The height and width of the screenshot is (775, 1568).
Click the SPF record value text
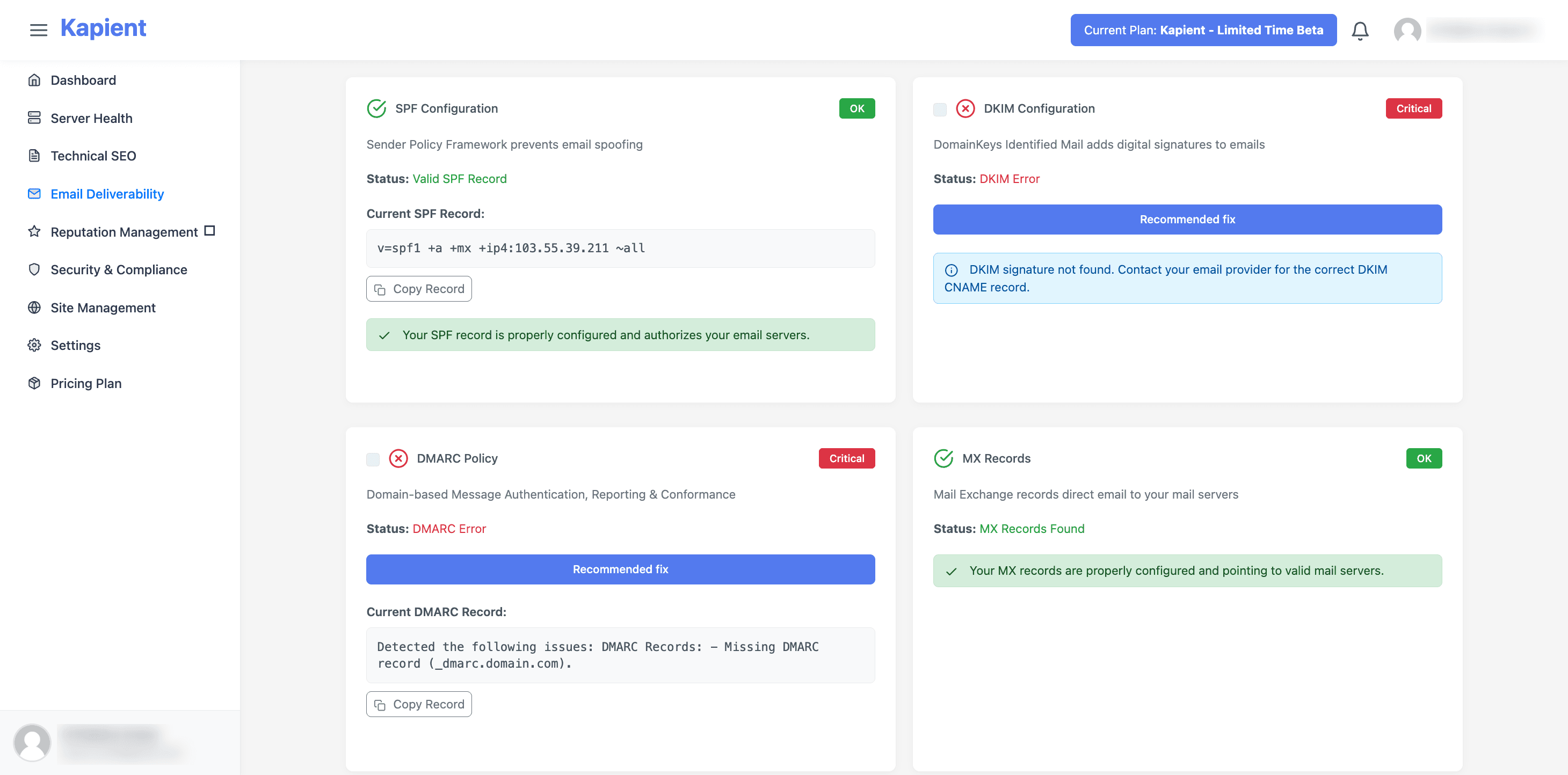(x=511, y=248)
